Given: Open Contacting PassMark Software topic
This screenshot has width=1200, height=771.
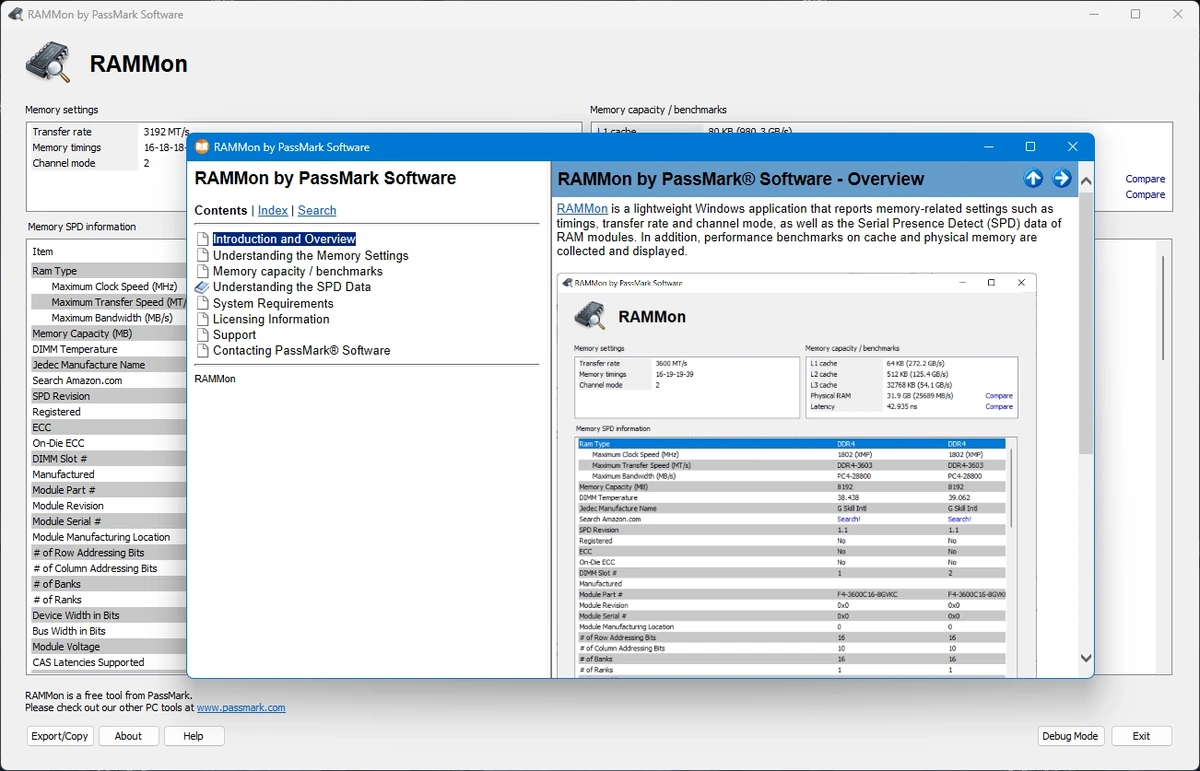Looking at the screenshot, I should click(301, 351).
